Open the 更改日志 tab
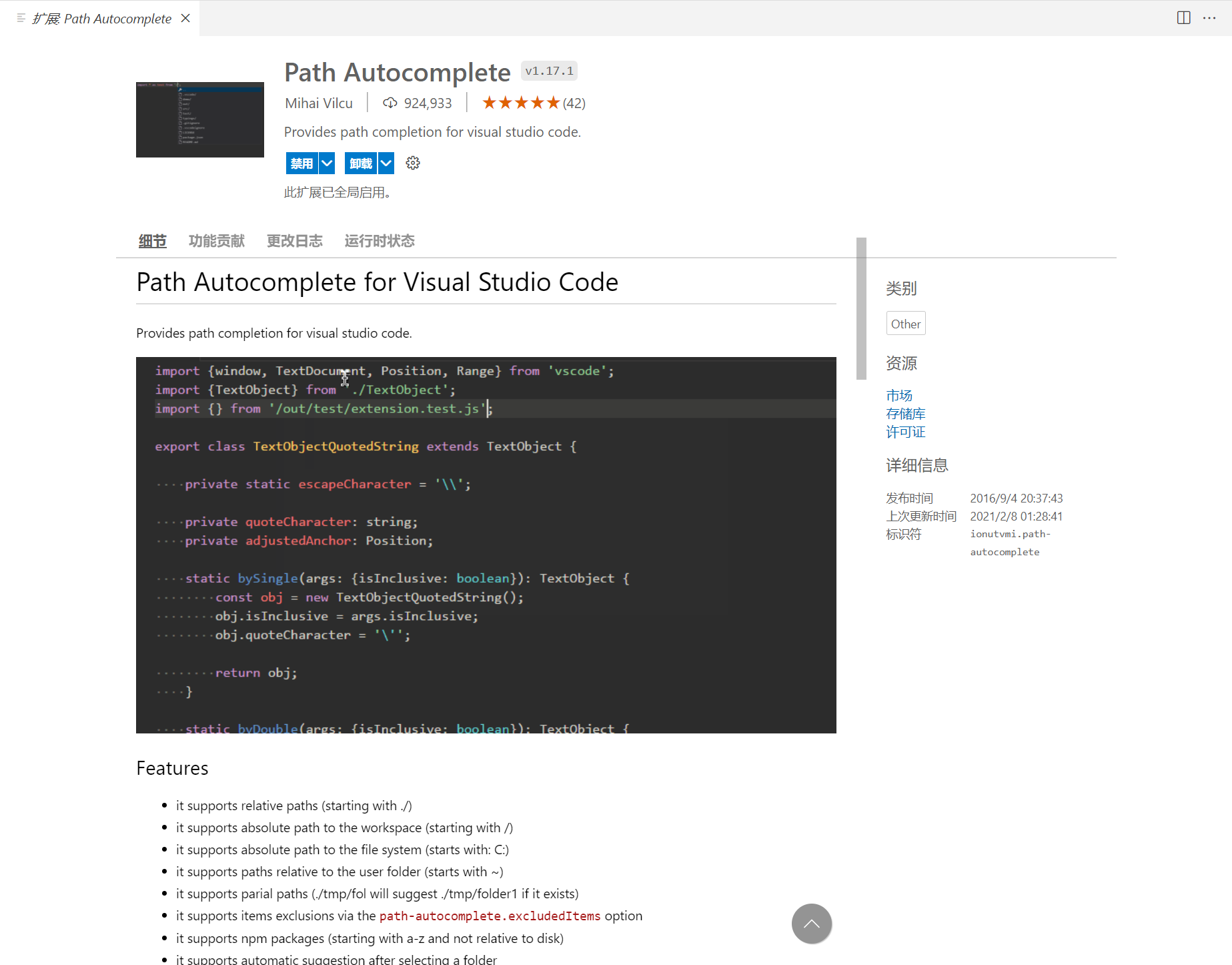 coord(295,241)
